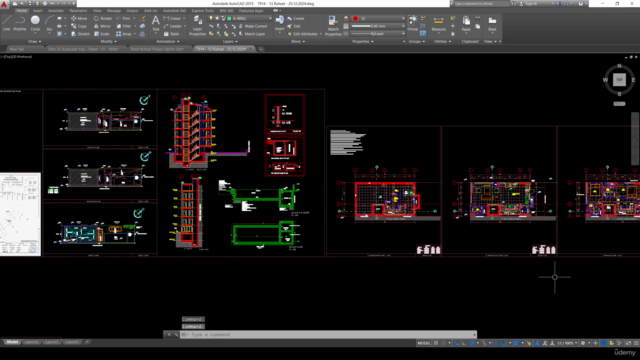Click Sign In link

[x=531, y=4]
